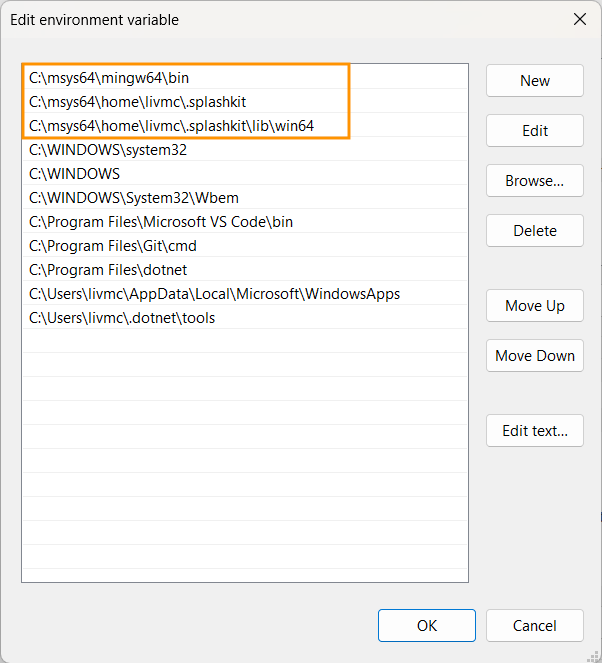Select the C:\Program Files\dotnet entry

click(x=108, y=270)
